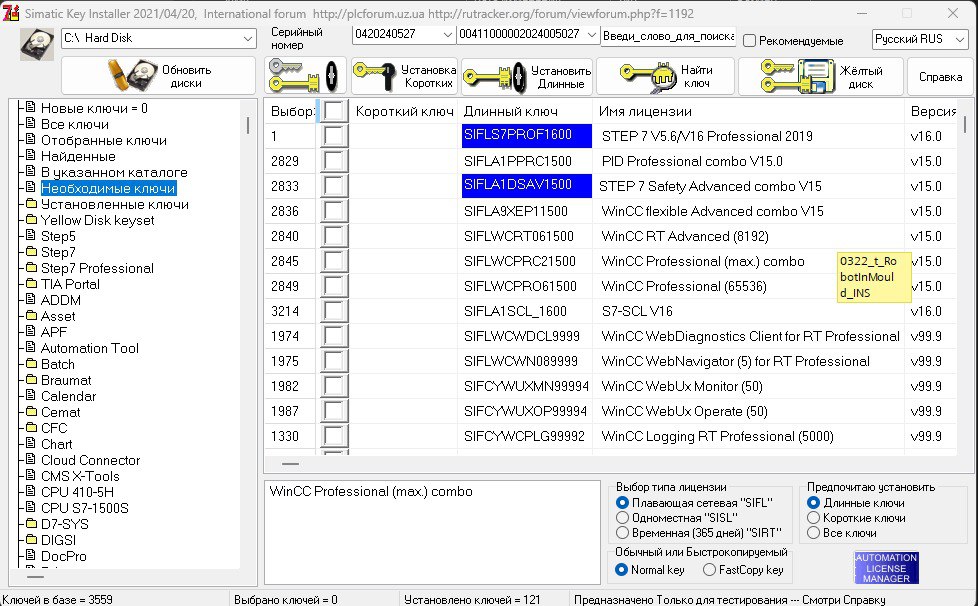Screen dimensions: 978x606
Task: Click the Cemat folder icon
Action: click(x=31, y=412)
